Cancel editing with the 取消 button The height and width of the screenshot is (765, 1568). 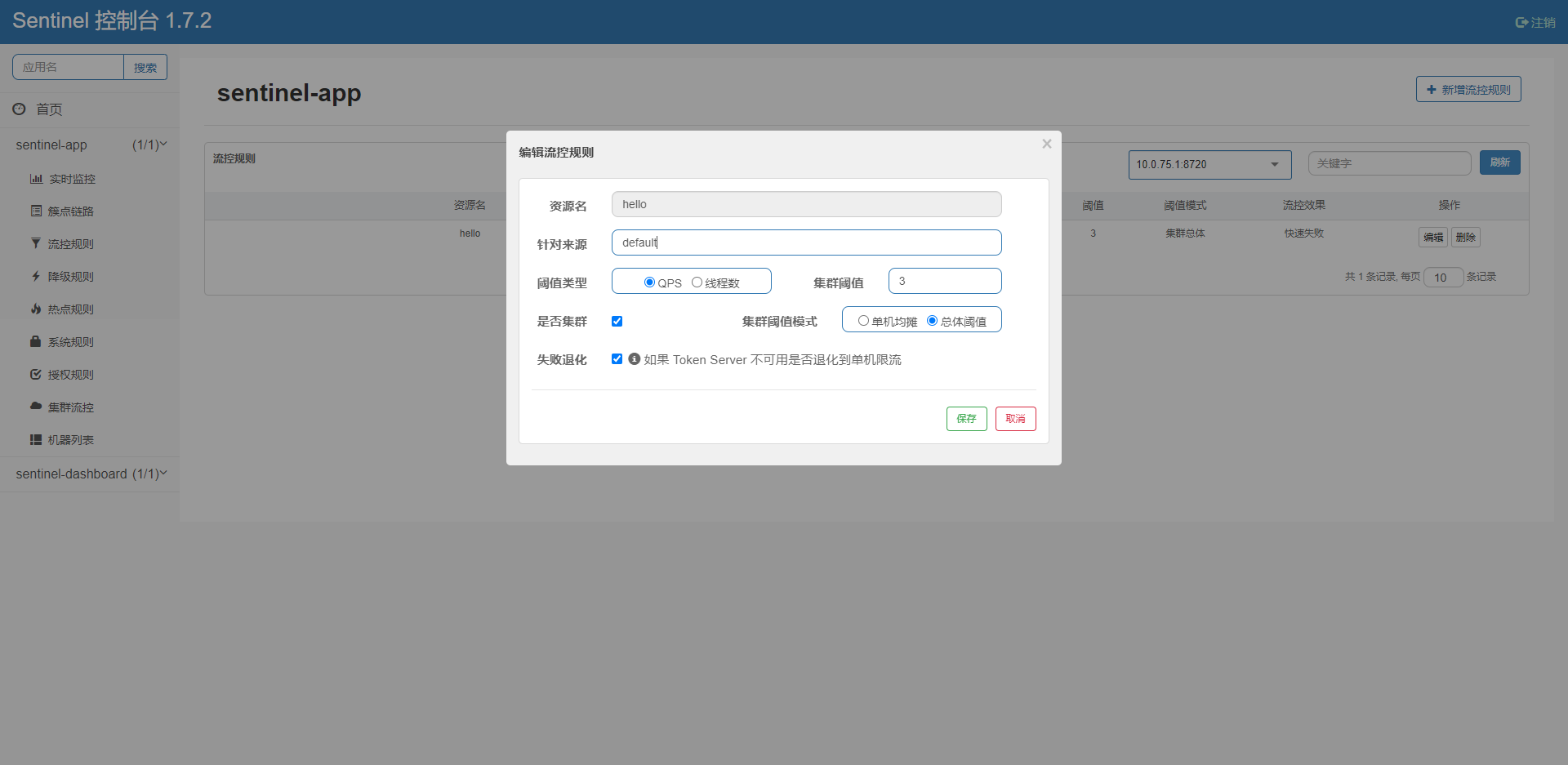(x=1015, y=419)
